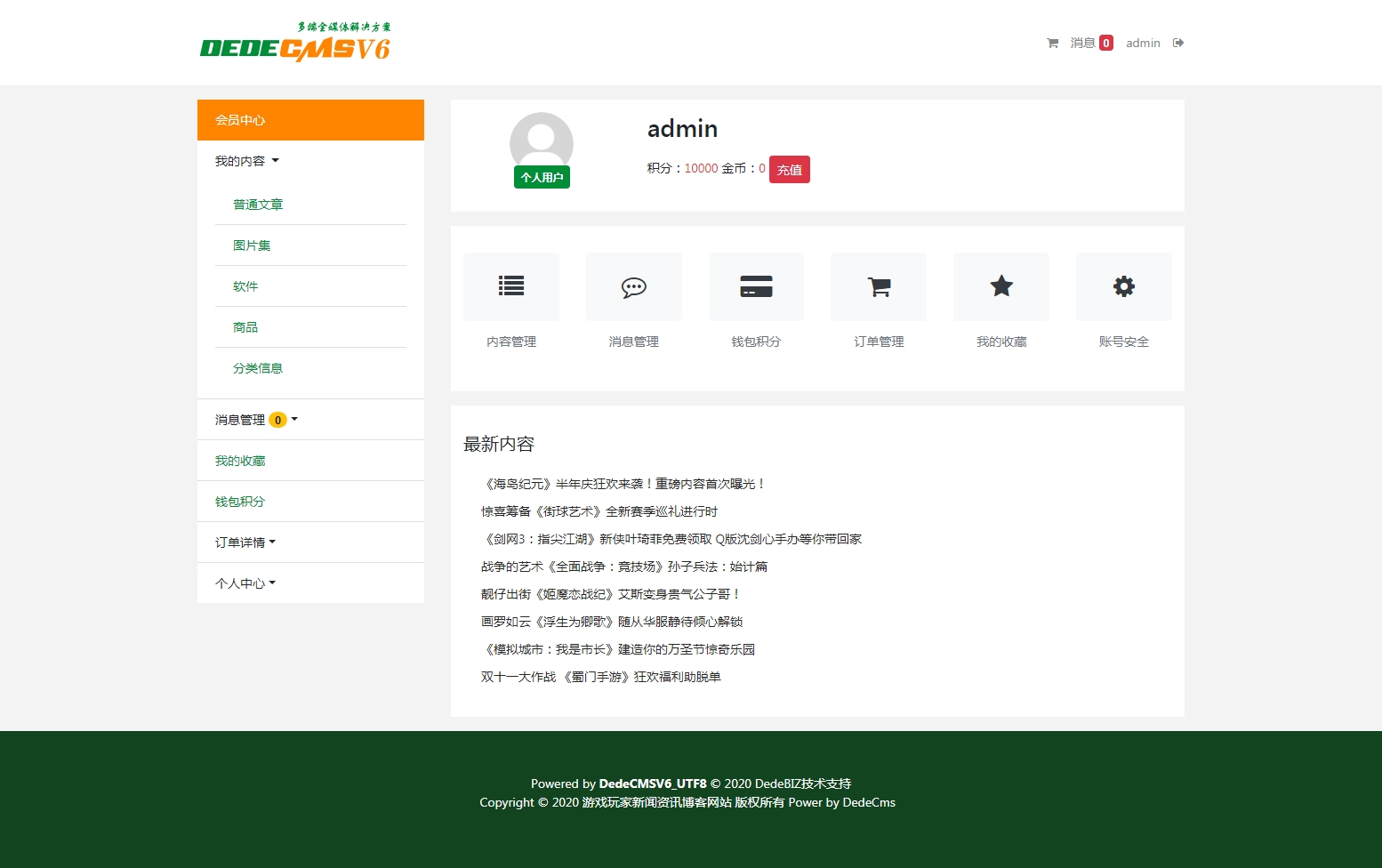The height and width of the screenshot is (868, 1382).
Task: Collapse the 我的内容 sidebar menu
Action: point(247,161)
